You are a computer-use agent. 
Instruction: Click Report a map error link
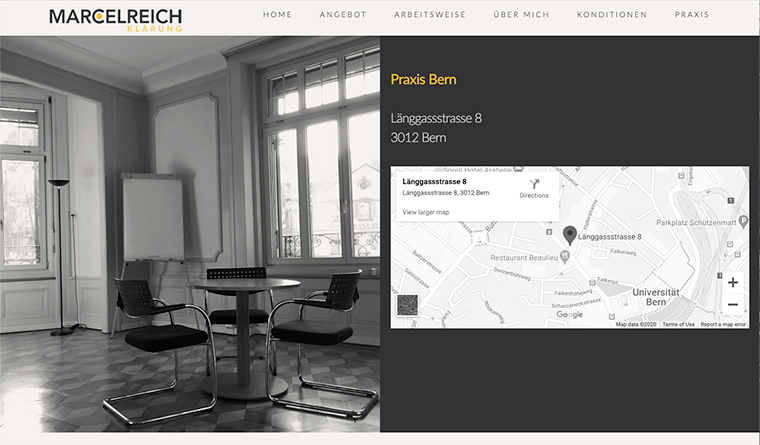723,324
